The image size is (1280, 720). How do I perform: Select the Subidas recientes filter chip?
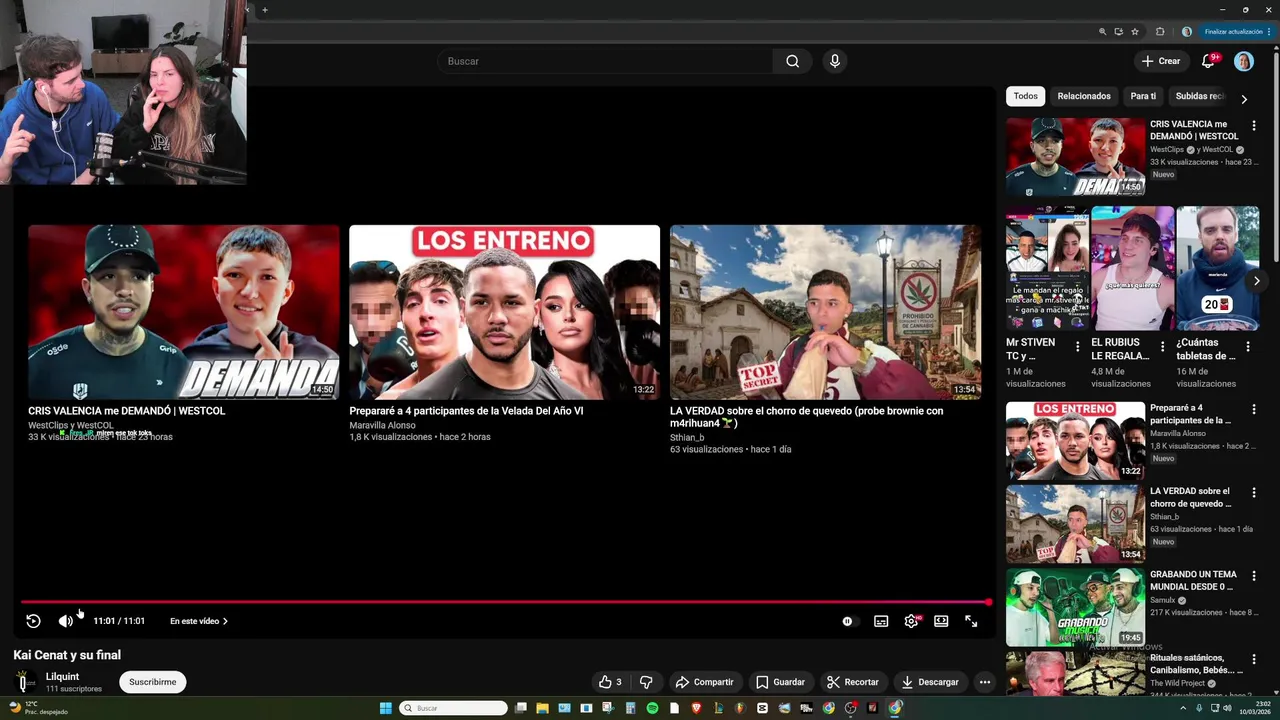(1199, 96)
